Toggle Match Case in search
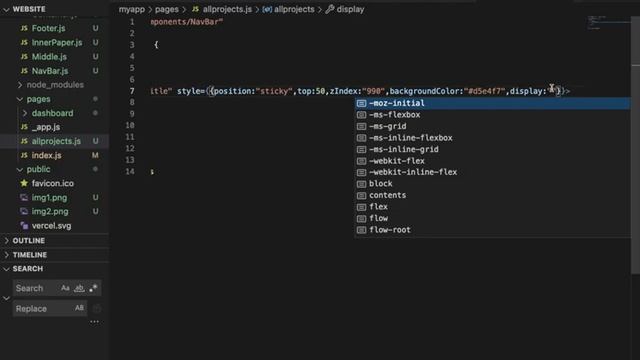Viewport: 640px width, 360px height. 65,288
